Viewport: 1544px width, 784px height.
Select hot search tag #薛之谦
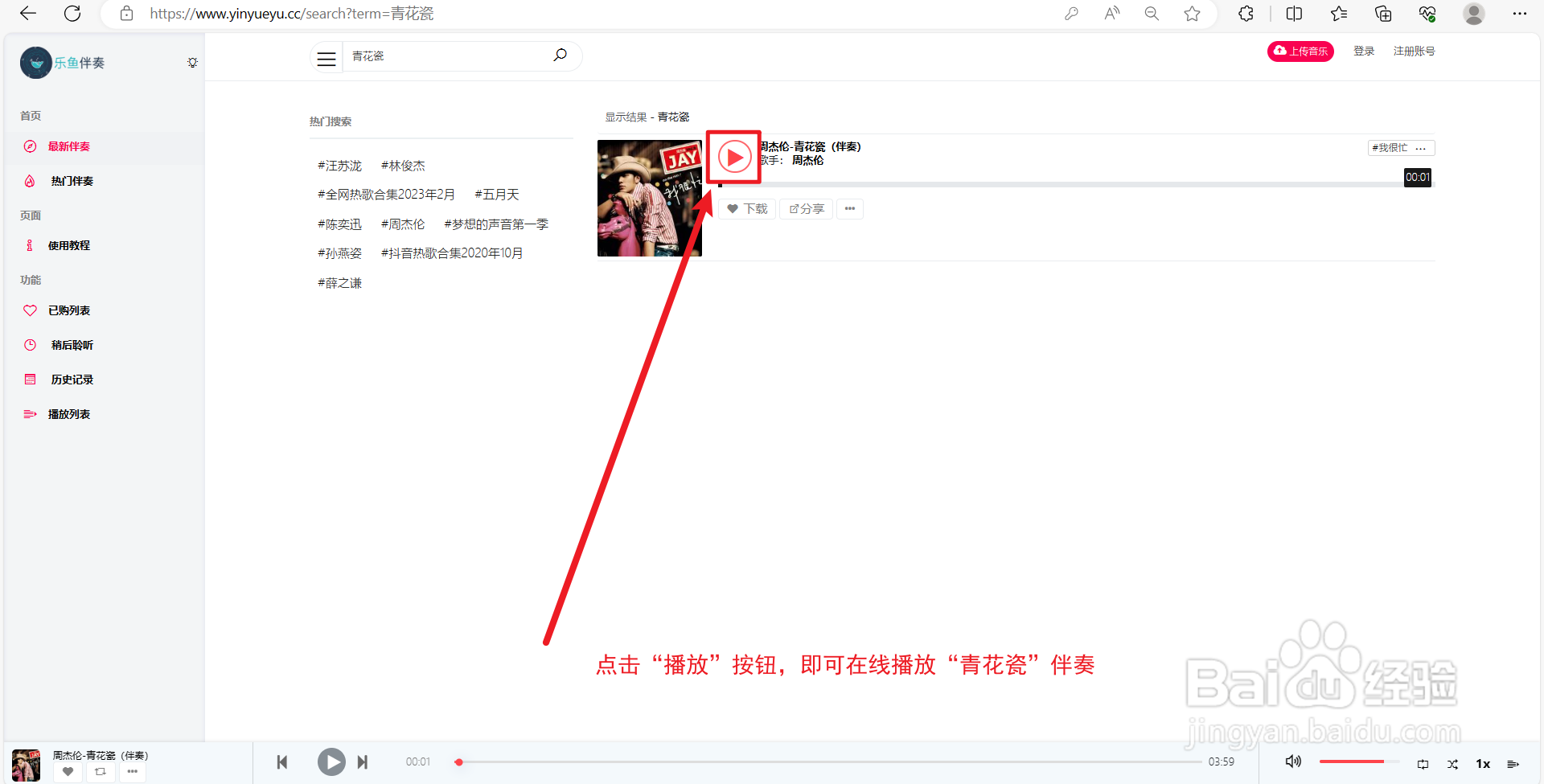pyautogui.click(x=339, y=283)
